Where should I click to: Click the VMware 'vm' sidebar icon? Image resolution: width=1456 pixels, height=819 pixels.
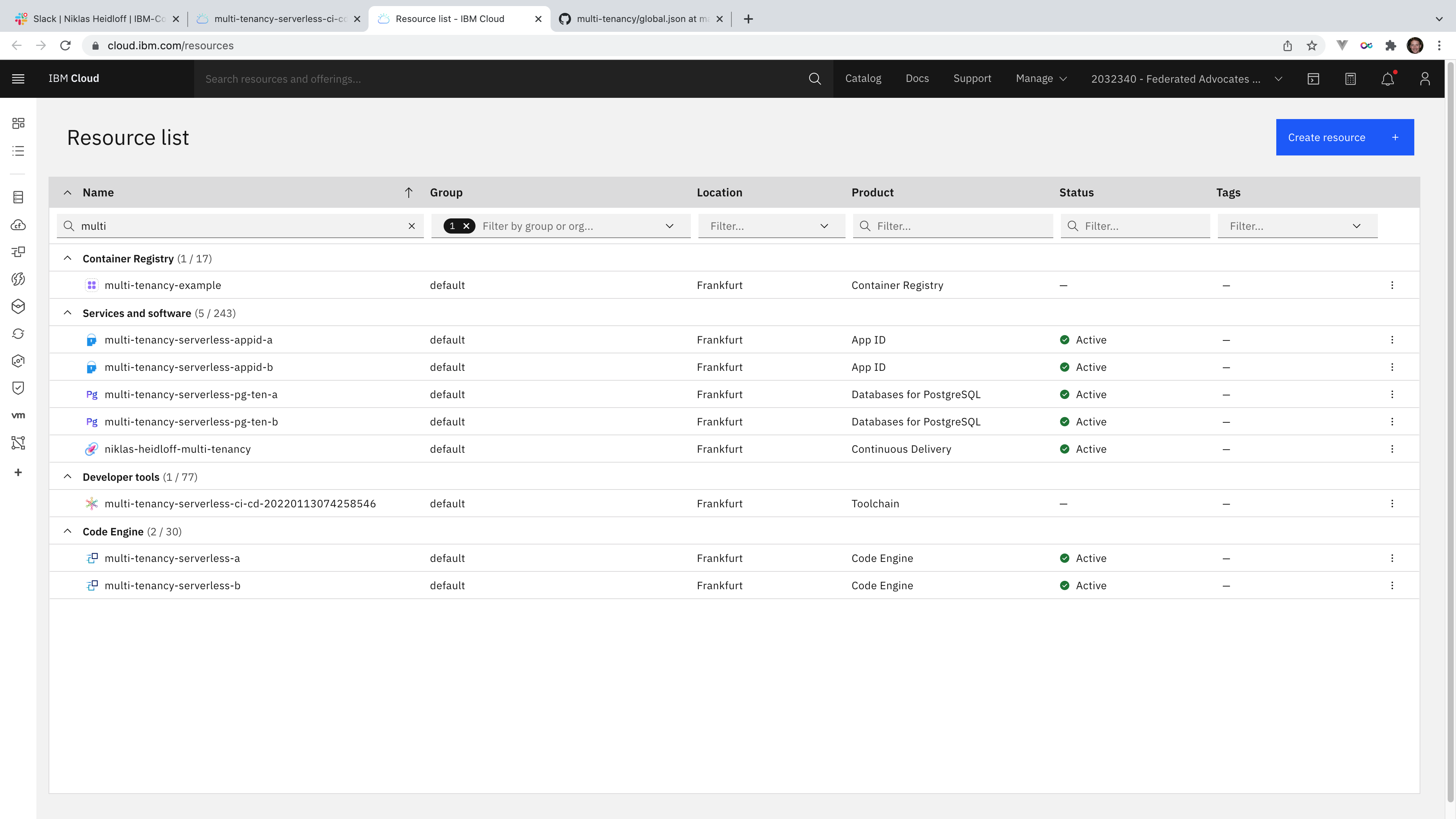point(18,416)
